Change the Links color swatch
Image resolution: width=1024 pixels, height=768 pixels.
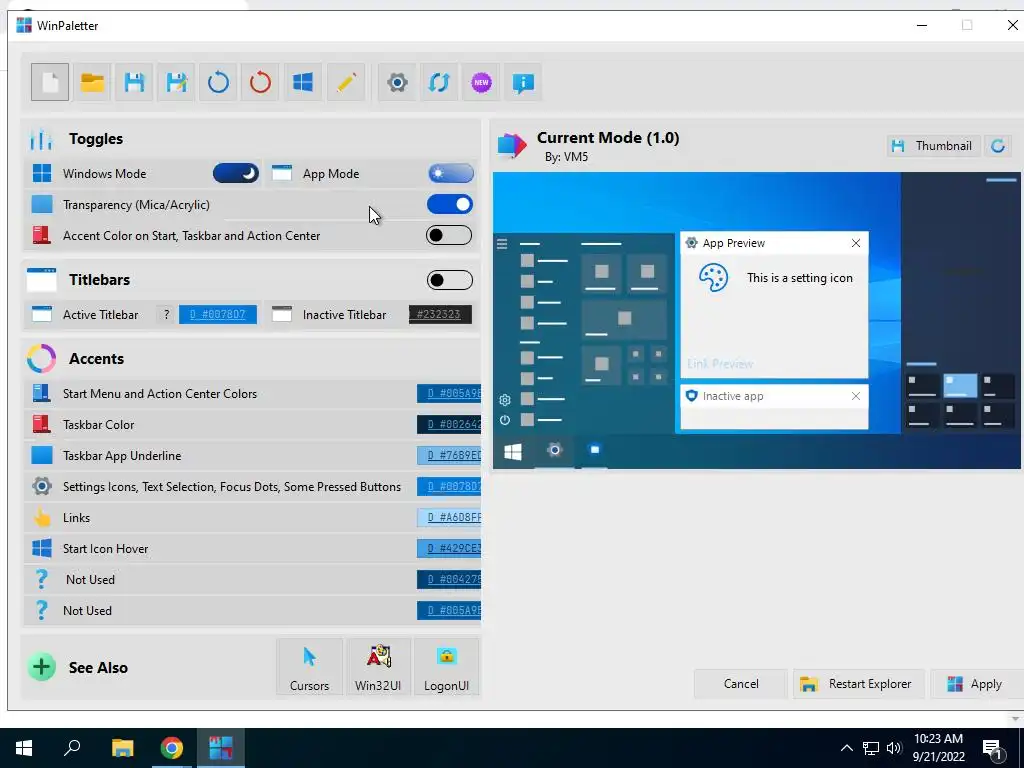[x=449, y=518]
